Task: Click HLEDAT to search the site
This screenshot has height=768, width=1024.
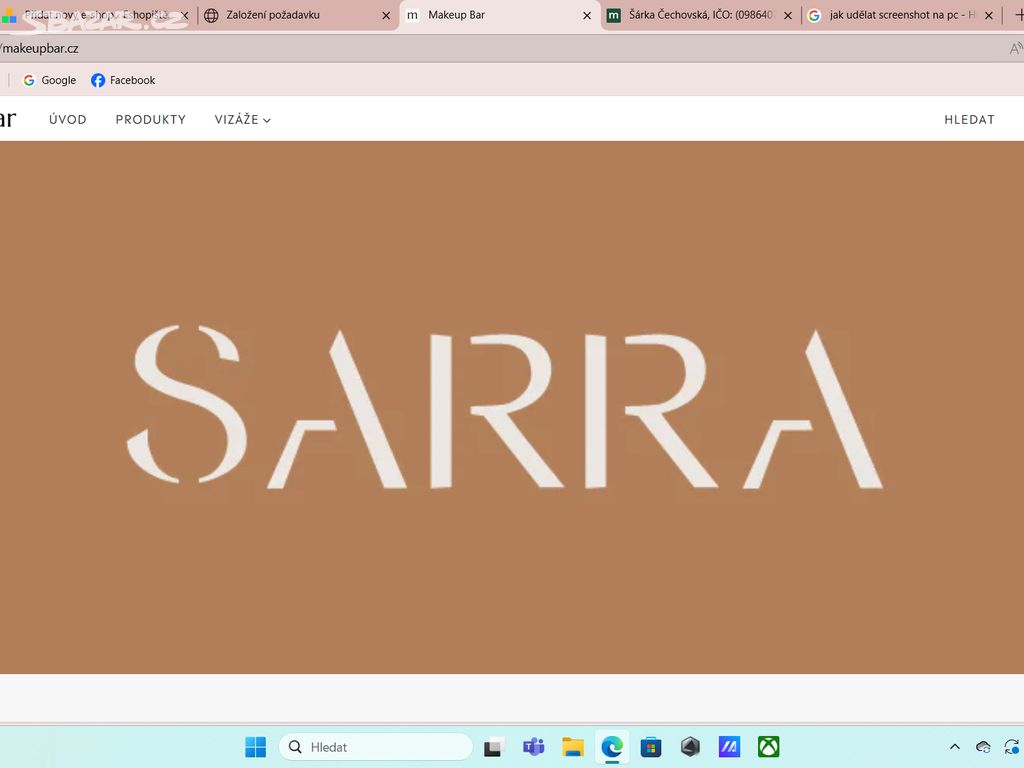Action: (969, 120)
